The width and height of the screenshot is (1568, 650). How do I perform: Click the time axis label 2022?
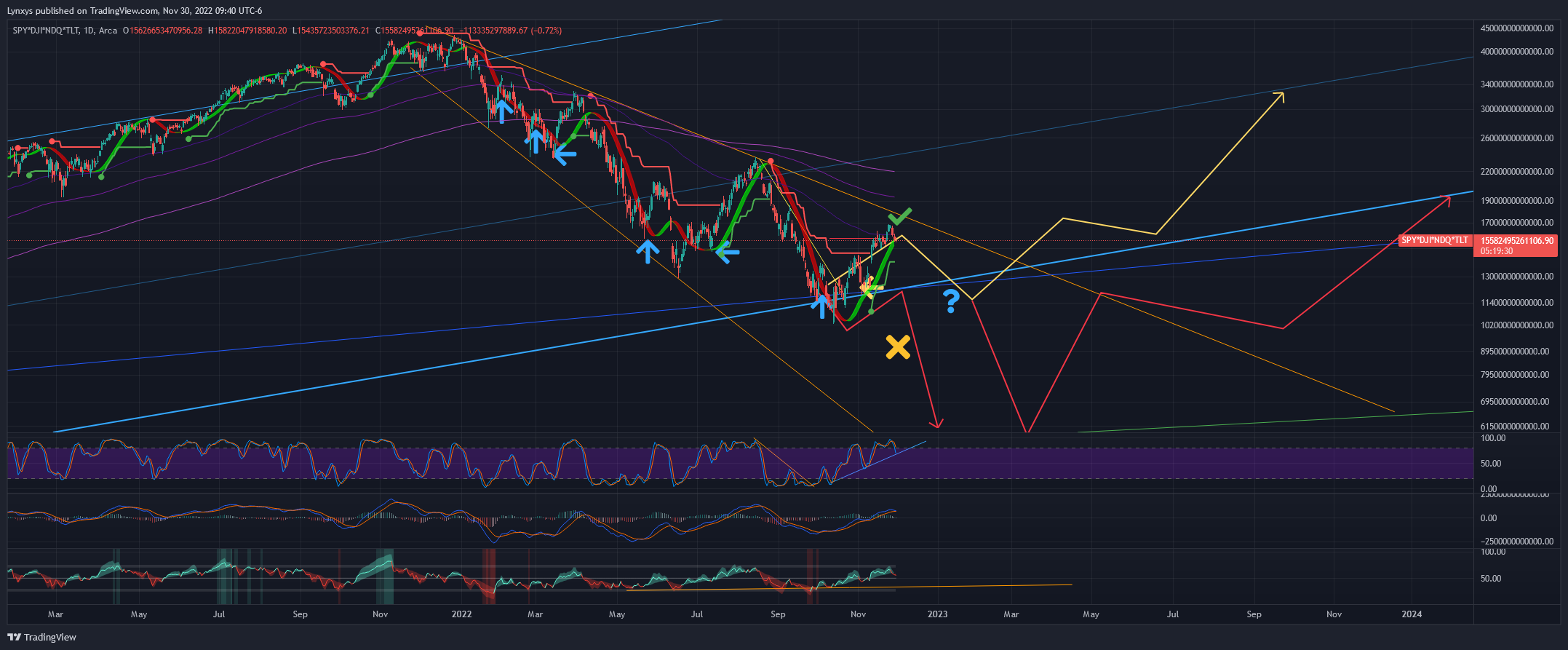pos(461,614)
